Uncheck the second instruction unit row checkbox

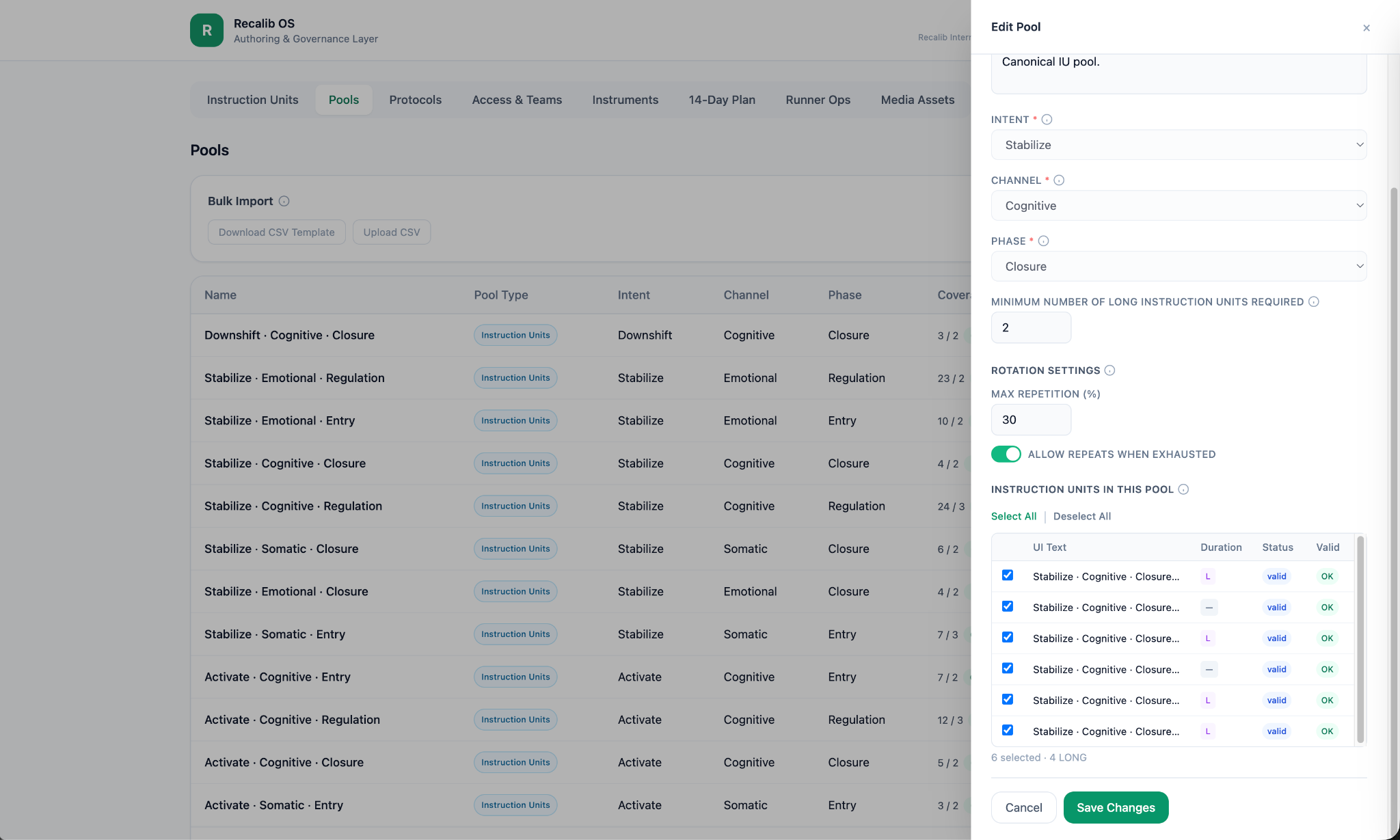coord(1008,606)
